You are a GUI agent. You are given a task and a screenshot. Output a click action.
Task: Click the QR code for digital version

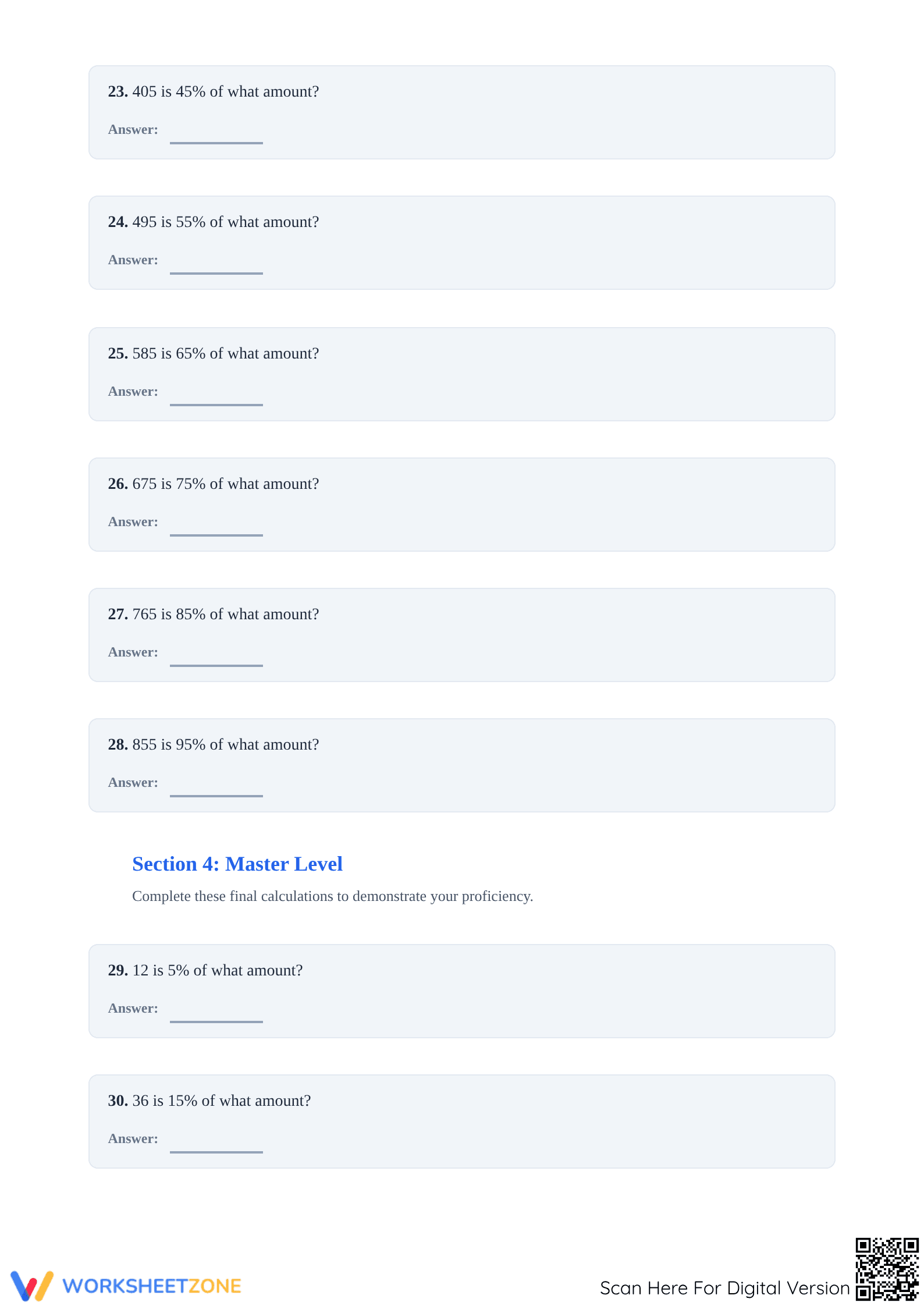tap(887, 1269)
